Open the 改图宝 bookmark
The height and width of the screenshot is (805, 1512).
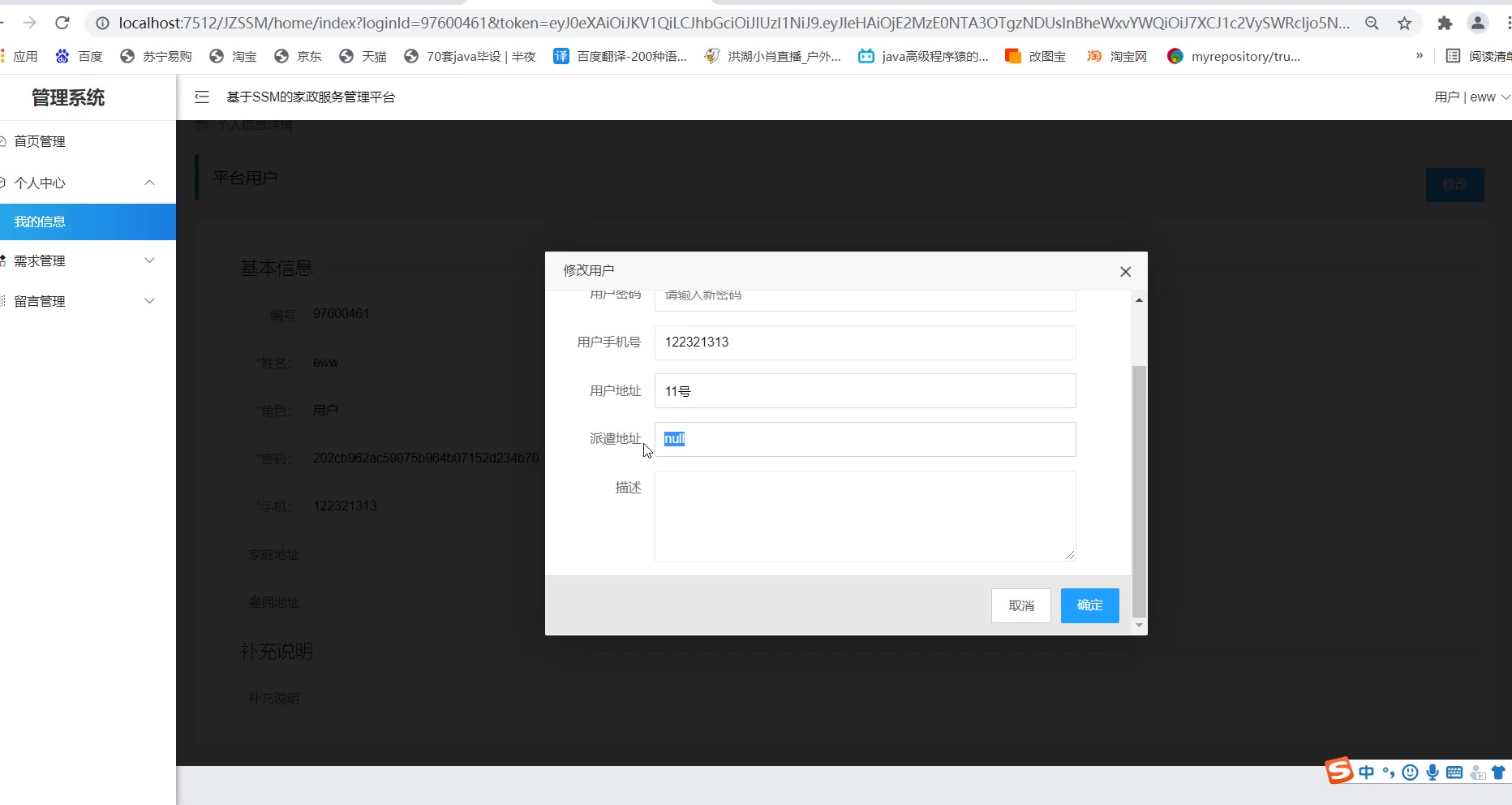click(1035, 56)
